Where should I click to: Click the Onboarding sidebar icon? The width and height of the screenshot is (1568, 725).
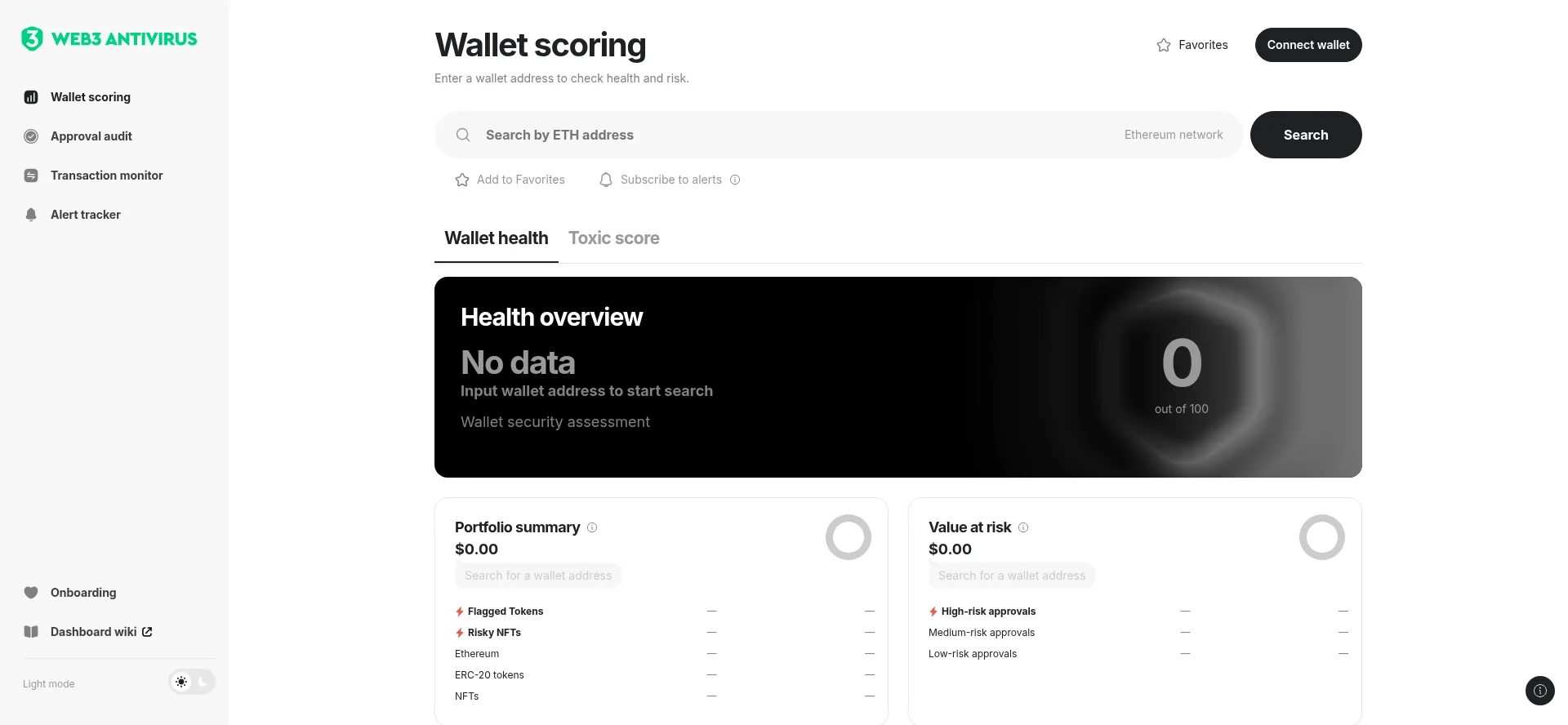click(30, 593)
